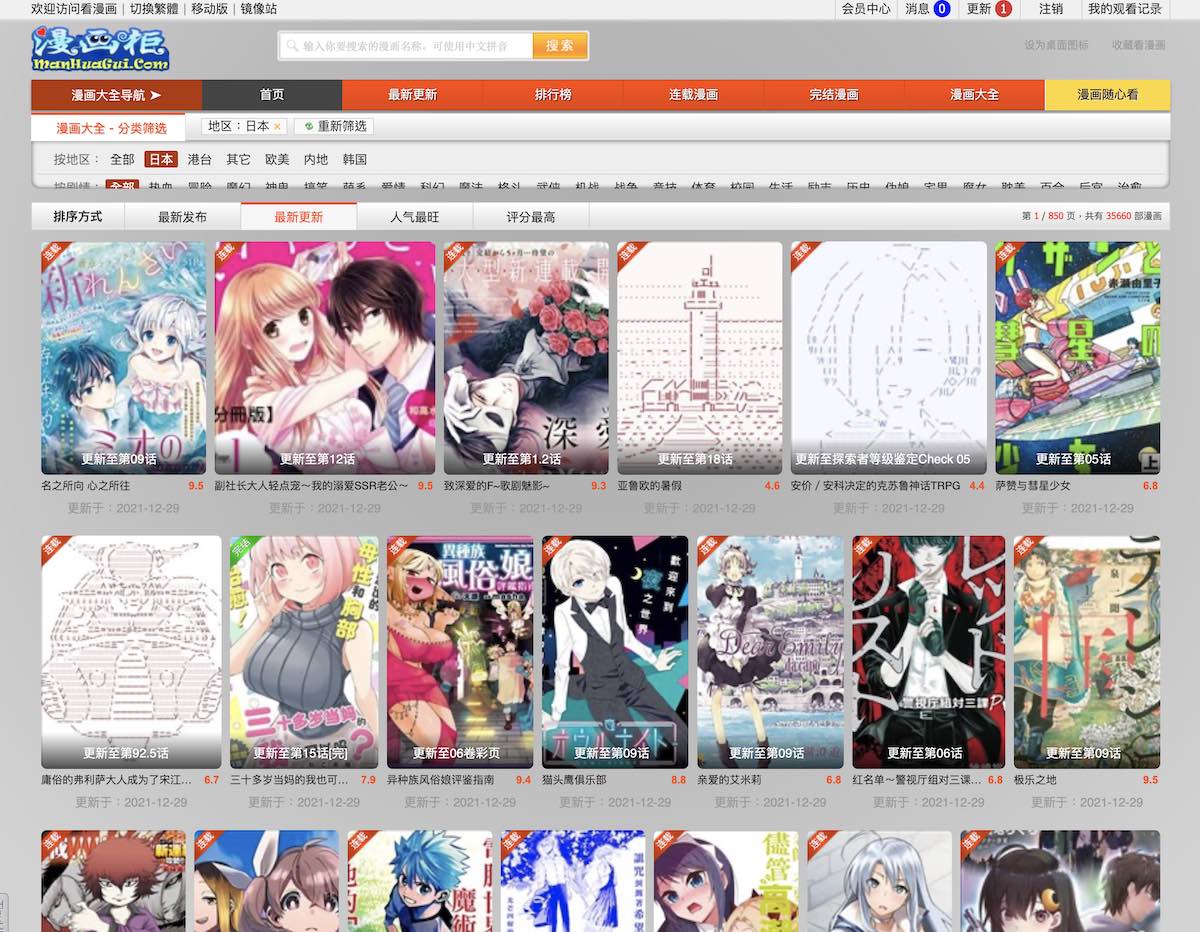The width and height of the screenshot is (1200, 932).
Task: Select region filter 韩国
Action: pos(355,159)
